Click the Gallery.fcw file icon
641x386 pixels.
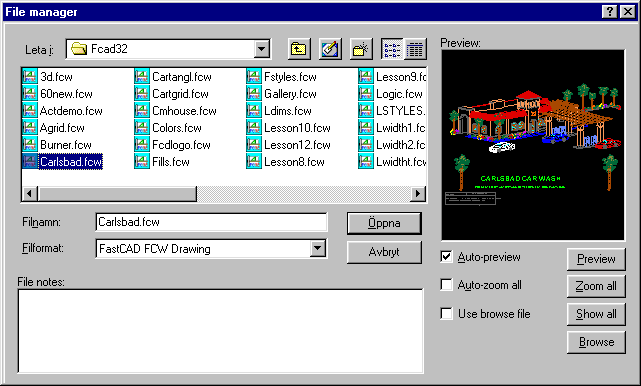[254, 94]
